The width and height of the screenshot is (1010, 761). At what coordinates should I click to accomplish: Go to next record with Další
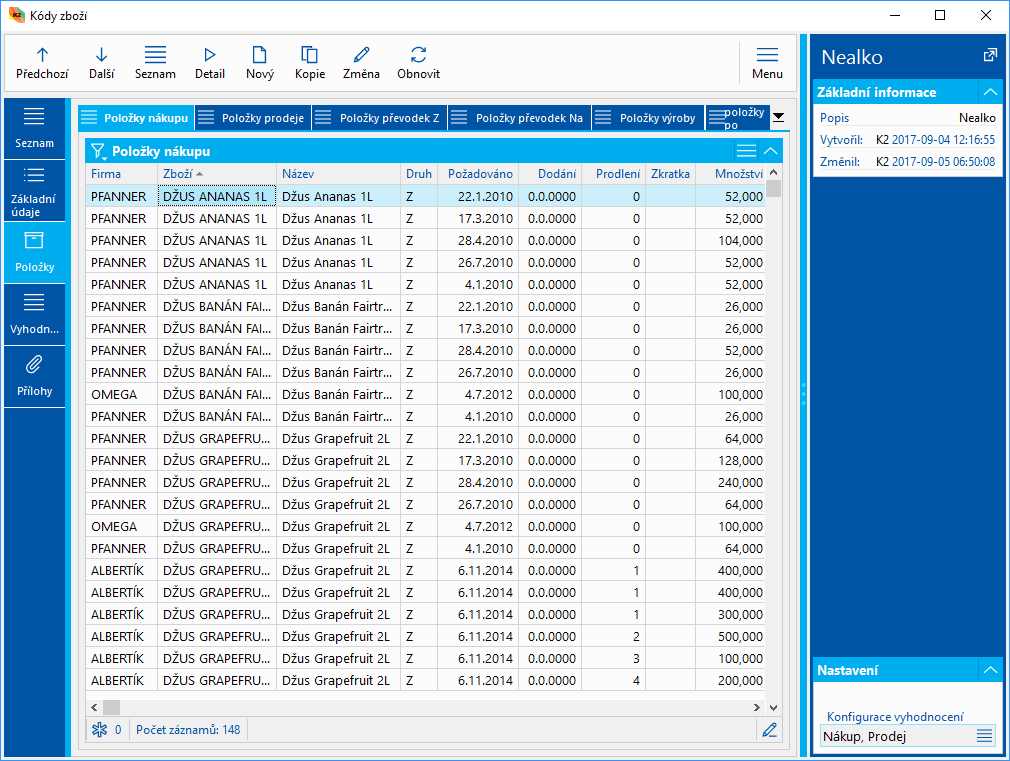101,56
